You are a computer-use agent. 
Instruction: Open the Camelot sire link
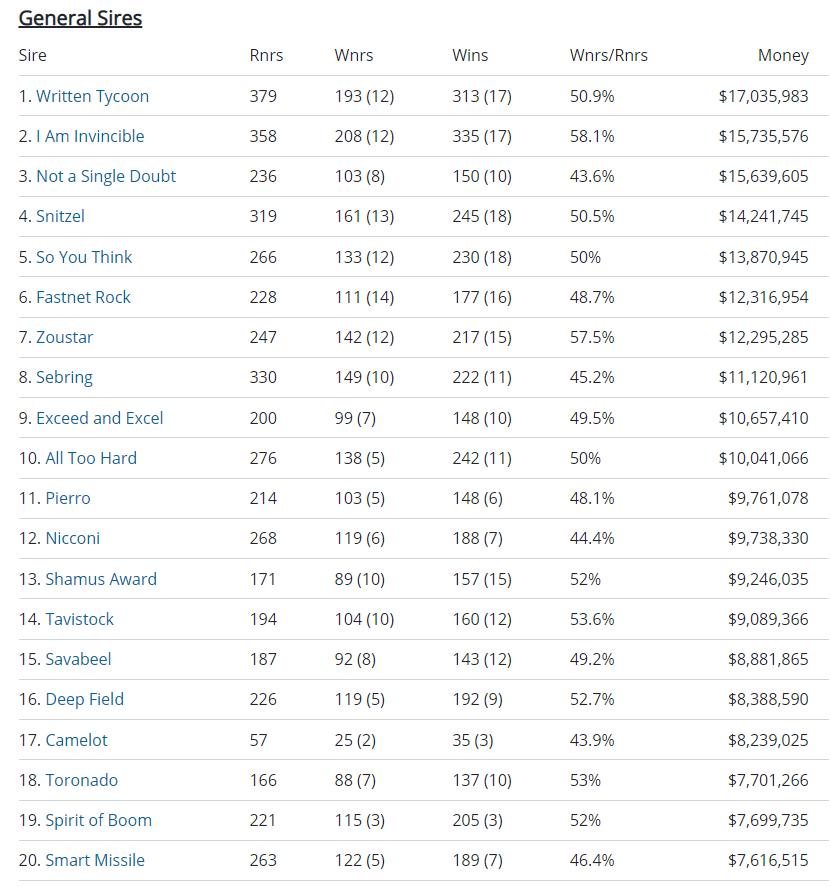(76, 740)
